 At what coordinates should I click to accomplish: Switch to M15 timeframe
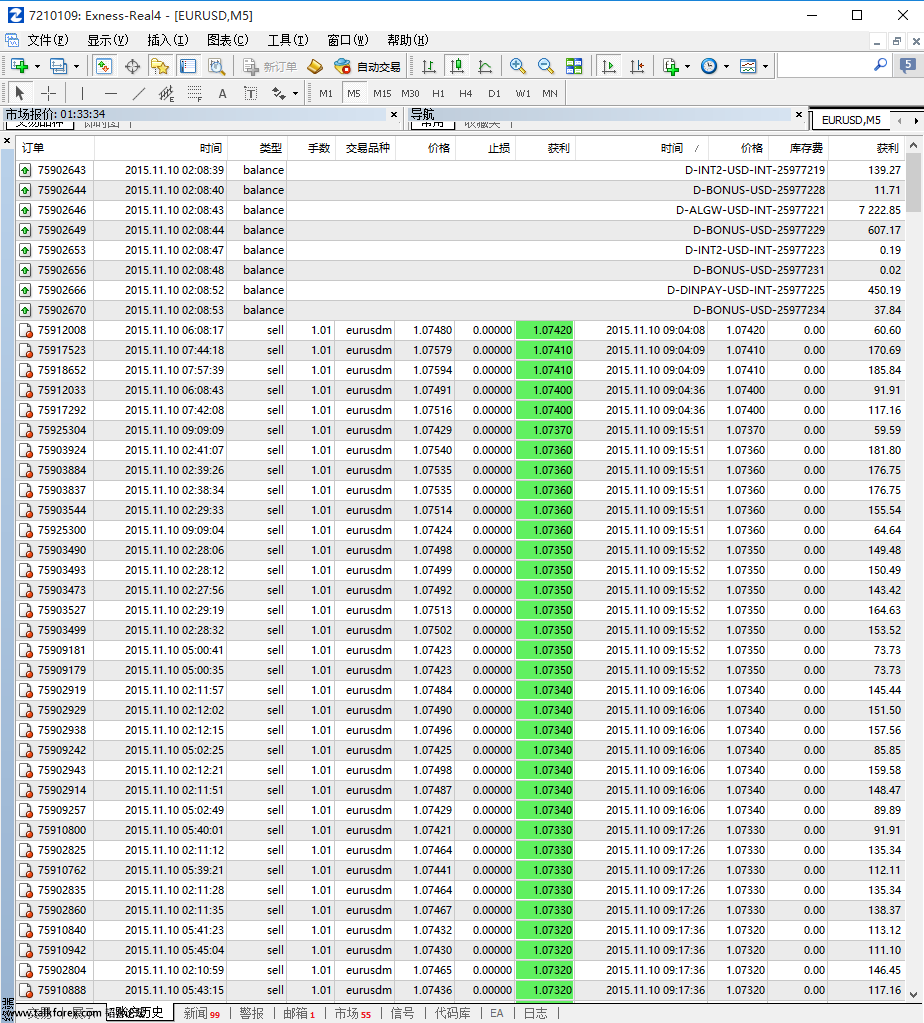382,93
